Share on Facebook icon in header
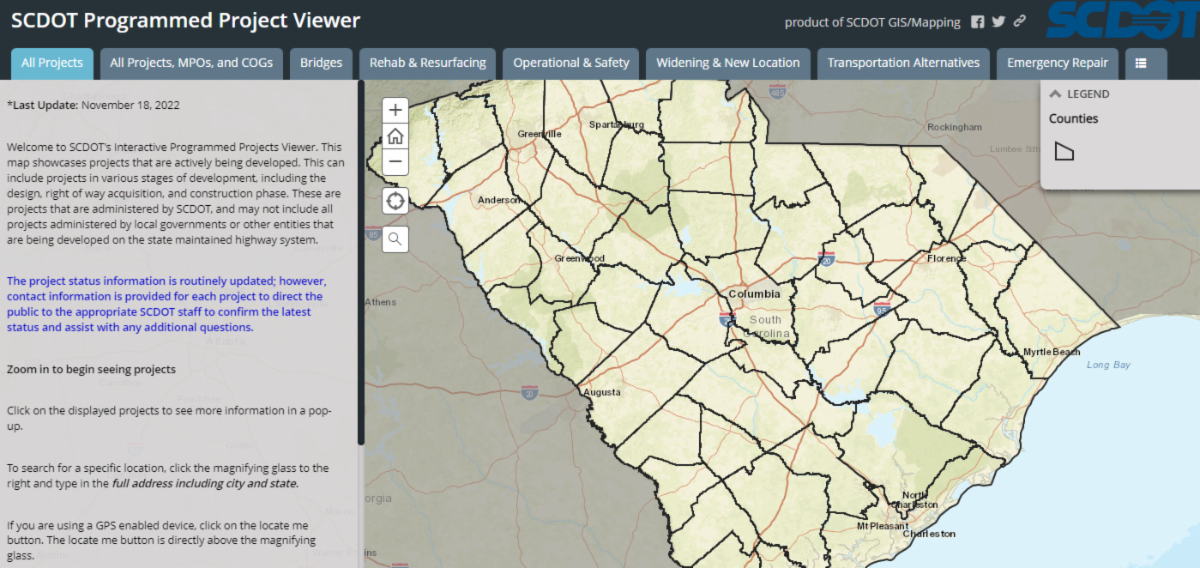 pos(978,22)
